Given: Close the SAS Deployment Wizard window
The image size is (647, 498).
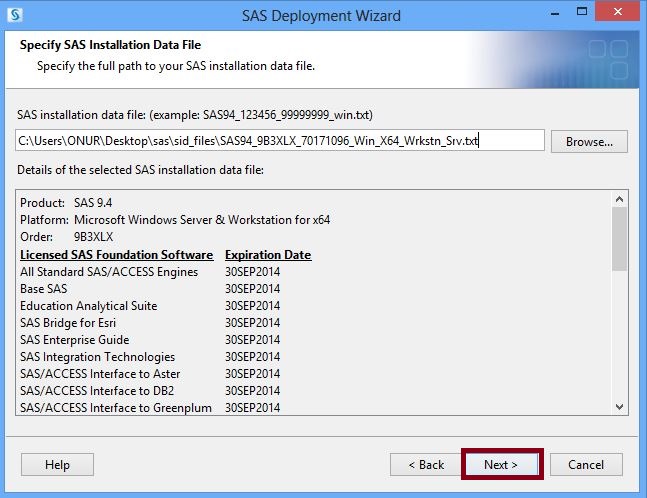Looking at the screenshot, I should [618, 12].
